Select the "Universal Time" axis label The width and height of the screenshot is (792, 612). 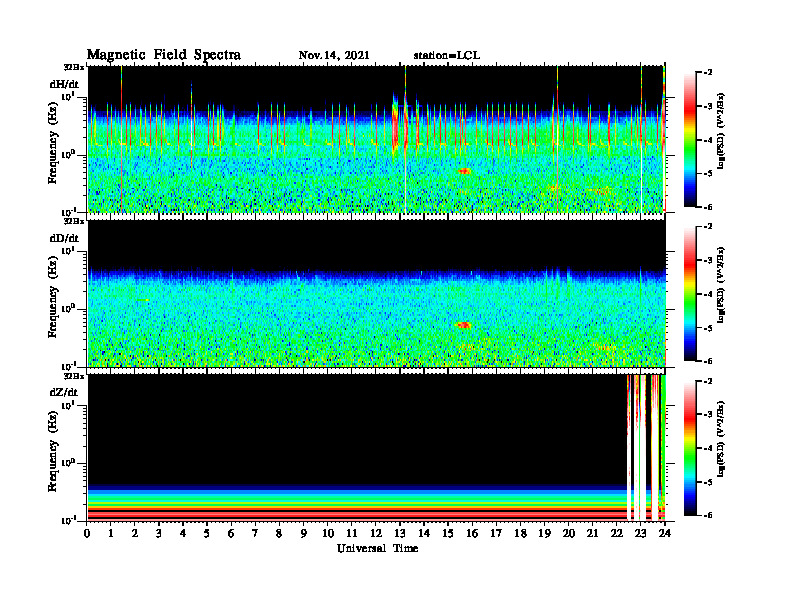click(x=377, y=548)
